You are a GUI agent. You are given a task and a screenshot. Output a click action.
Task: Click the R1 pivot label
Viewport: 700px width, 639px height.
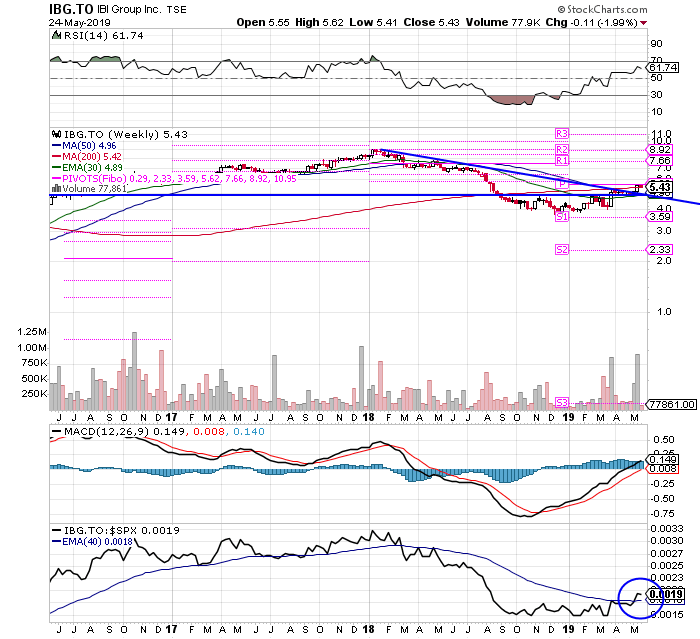coord(562,161)
